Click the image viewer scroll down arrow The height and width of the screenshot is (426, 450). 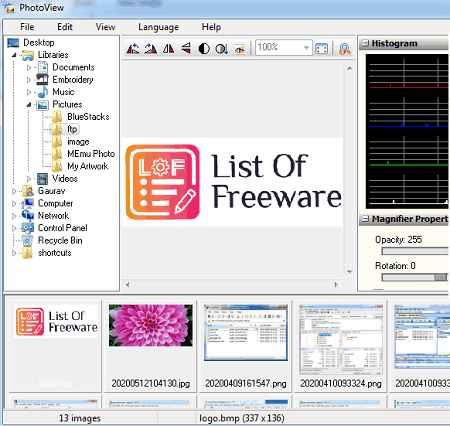[349, 272]
